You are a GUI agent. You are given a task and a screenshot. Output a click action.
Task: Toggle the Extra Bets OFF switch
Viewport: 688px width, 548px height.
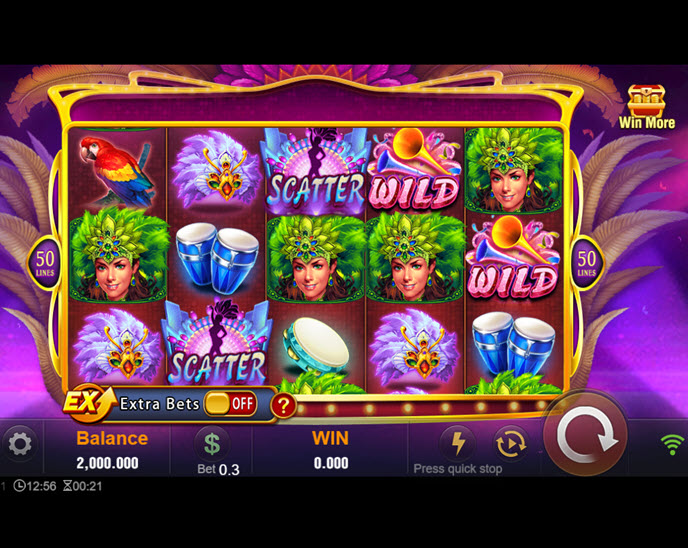click(230, 403)
